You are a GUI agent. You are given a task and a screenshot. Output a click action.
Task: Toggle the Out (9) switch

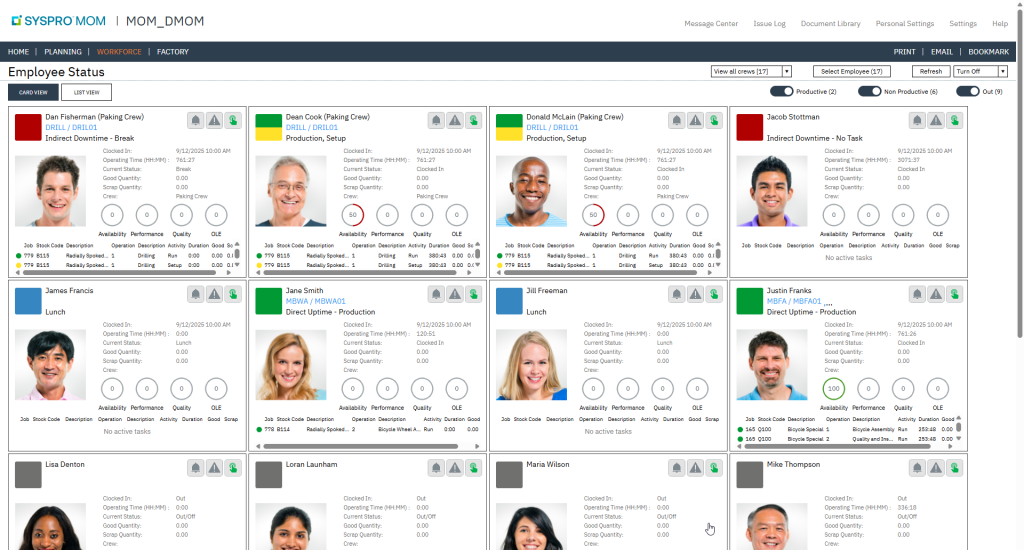(968, 91)
